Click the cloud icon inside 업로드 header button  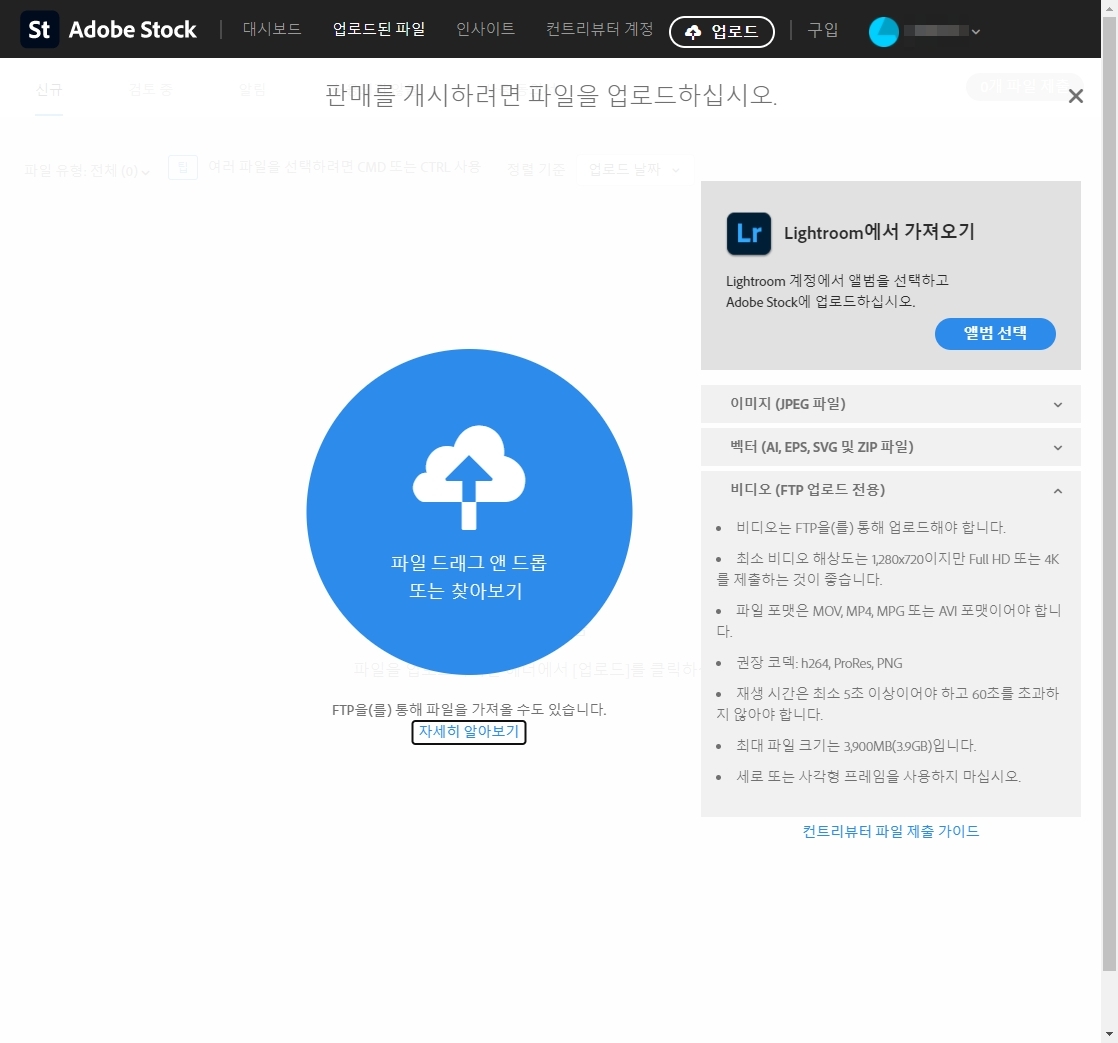click(692, 32)
